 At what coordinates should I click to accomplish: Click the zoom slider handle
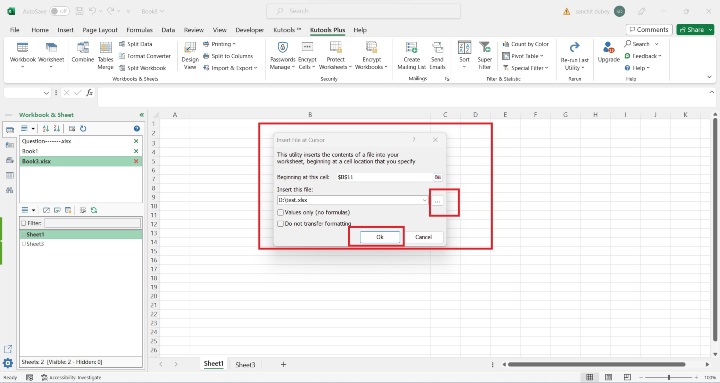[x=669, y=377]
